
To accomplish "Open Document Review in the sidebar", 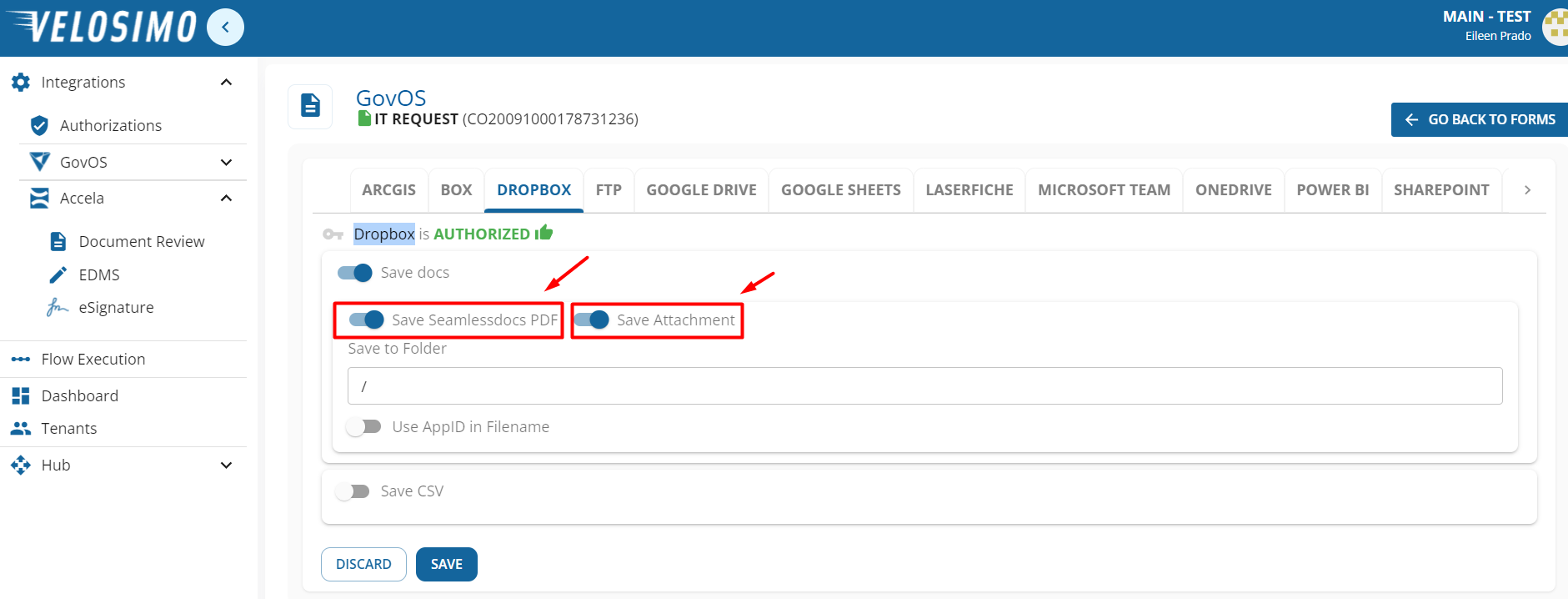I will pos(142,241).
